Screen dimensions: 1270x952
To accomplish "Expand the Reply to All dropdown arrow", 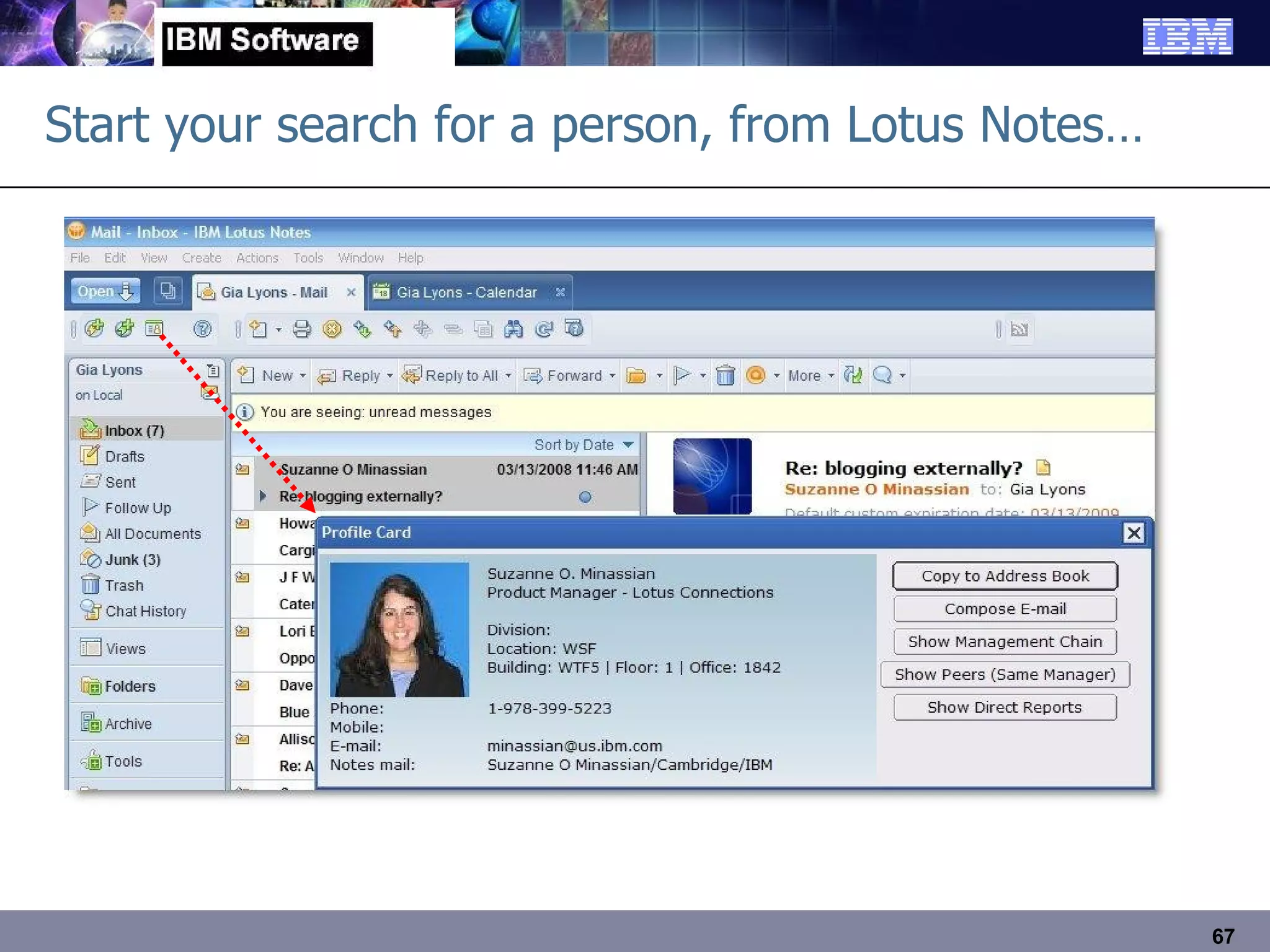I will [x=508, y=376].
